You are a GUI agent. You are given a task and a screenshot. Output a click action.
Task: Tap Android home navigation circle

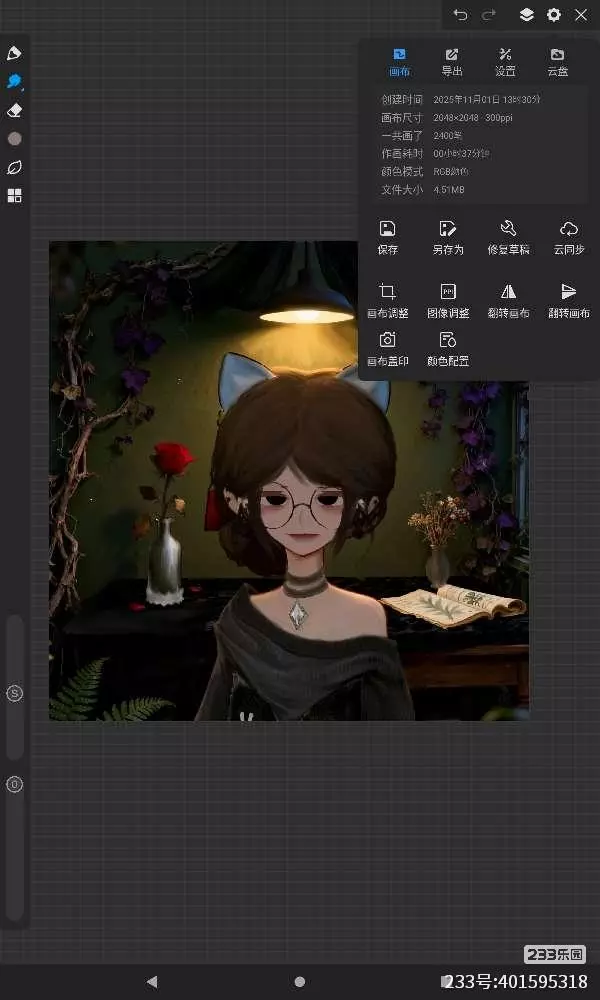[300, 982]
